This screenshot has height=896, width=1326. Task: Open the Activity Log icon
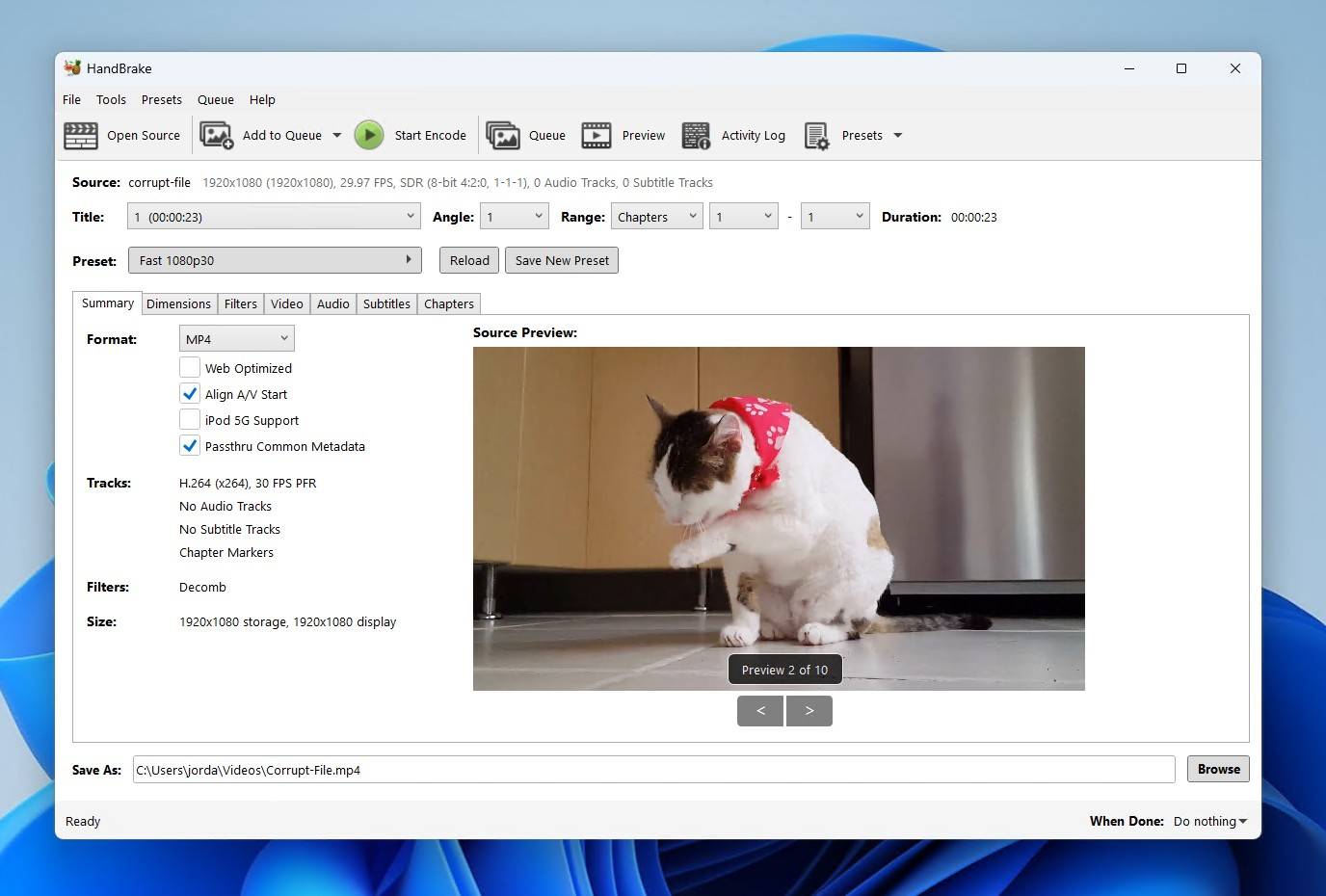coord(696,136)
